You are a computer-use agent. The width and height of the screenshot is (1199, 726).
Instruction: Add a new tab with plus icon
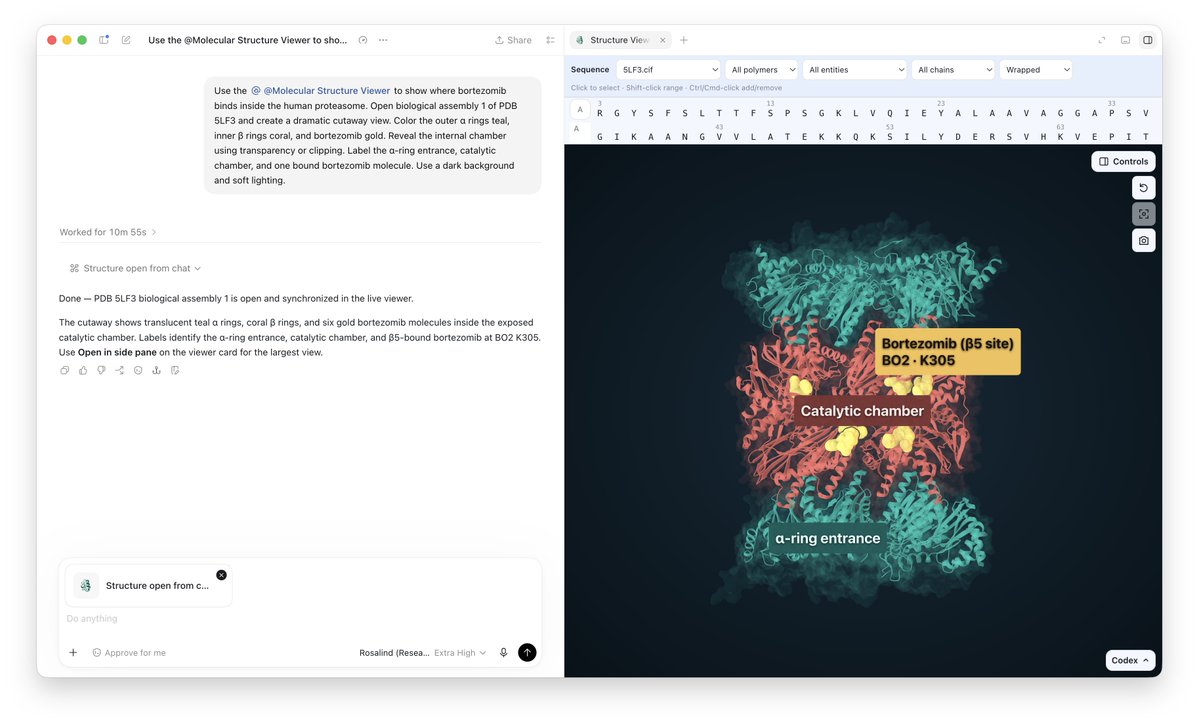tap(684, 40)
